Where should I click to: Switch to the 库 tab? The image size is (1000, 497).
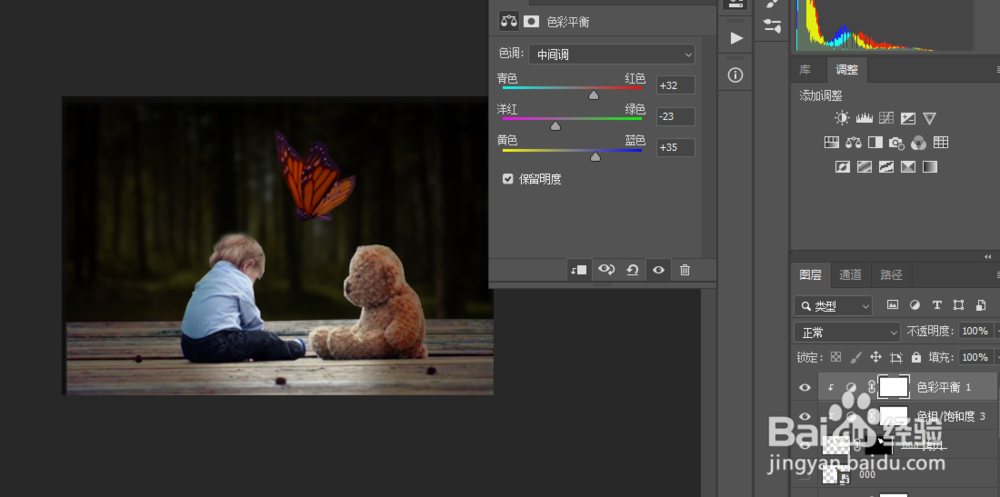click(805, 70)
